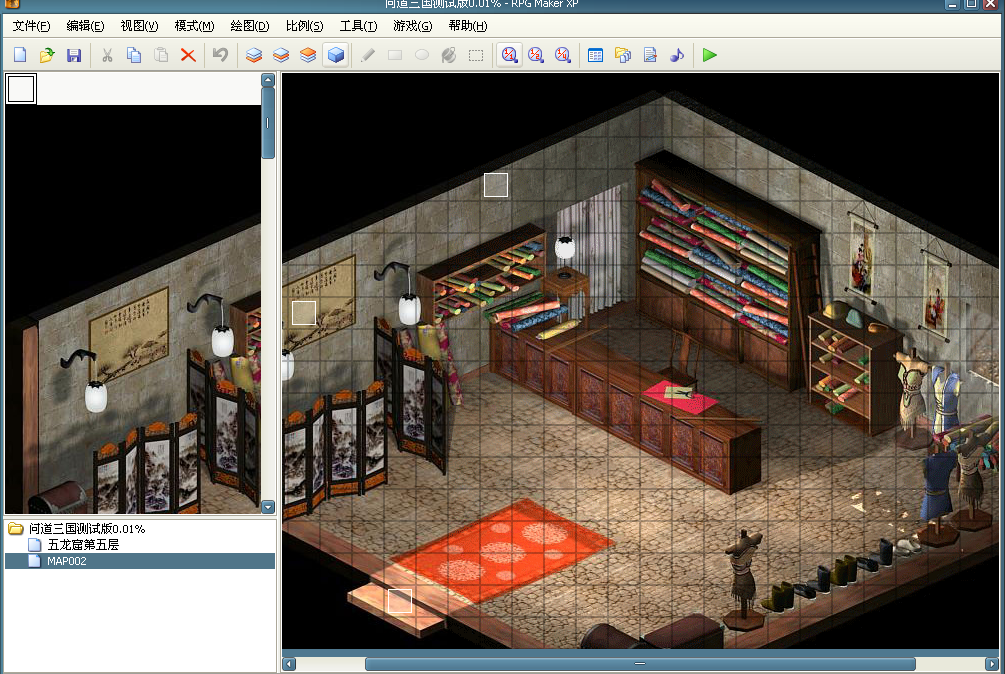Click the Undo arrow icon
This screenshot has width=1005, height=674.
[x=220, y=55]
